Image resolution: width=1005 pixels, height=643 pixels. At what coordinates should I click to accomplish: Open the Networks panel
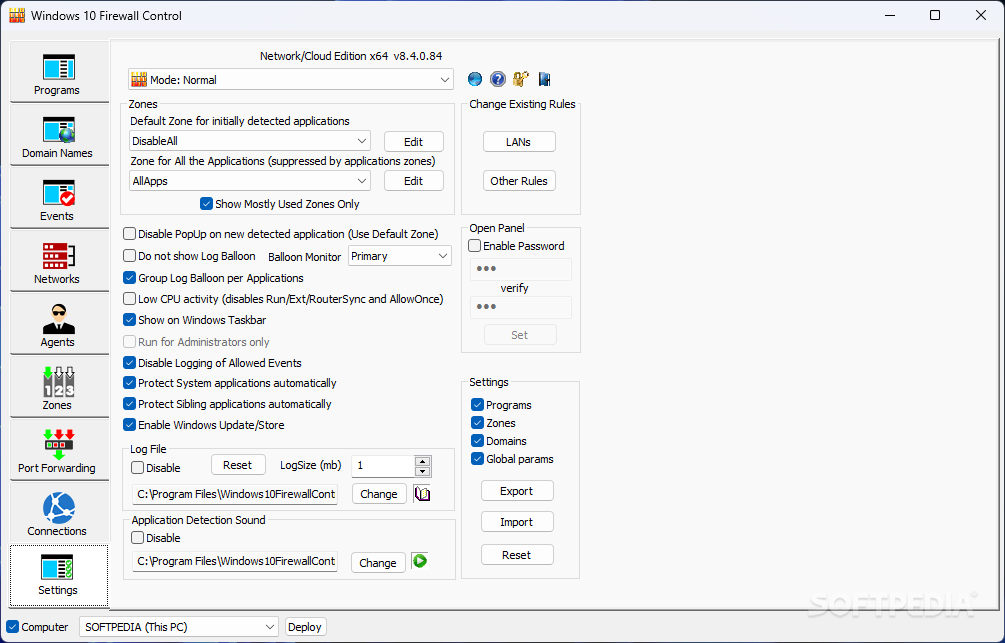59,261
